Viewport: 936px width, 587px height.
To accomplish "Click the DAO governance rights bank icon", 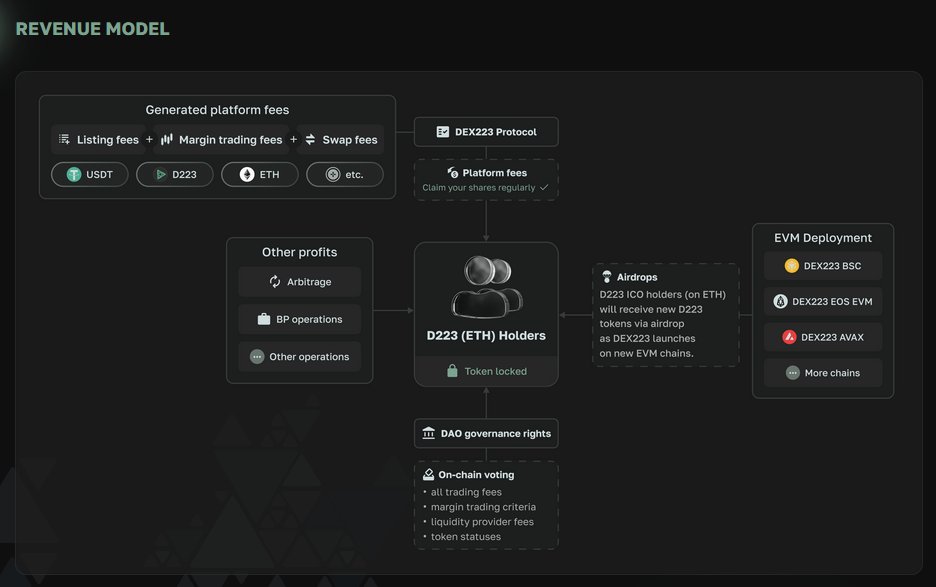I will pyautogui.click(x=430, y=433).
